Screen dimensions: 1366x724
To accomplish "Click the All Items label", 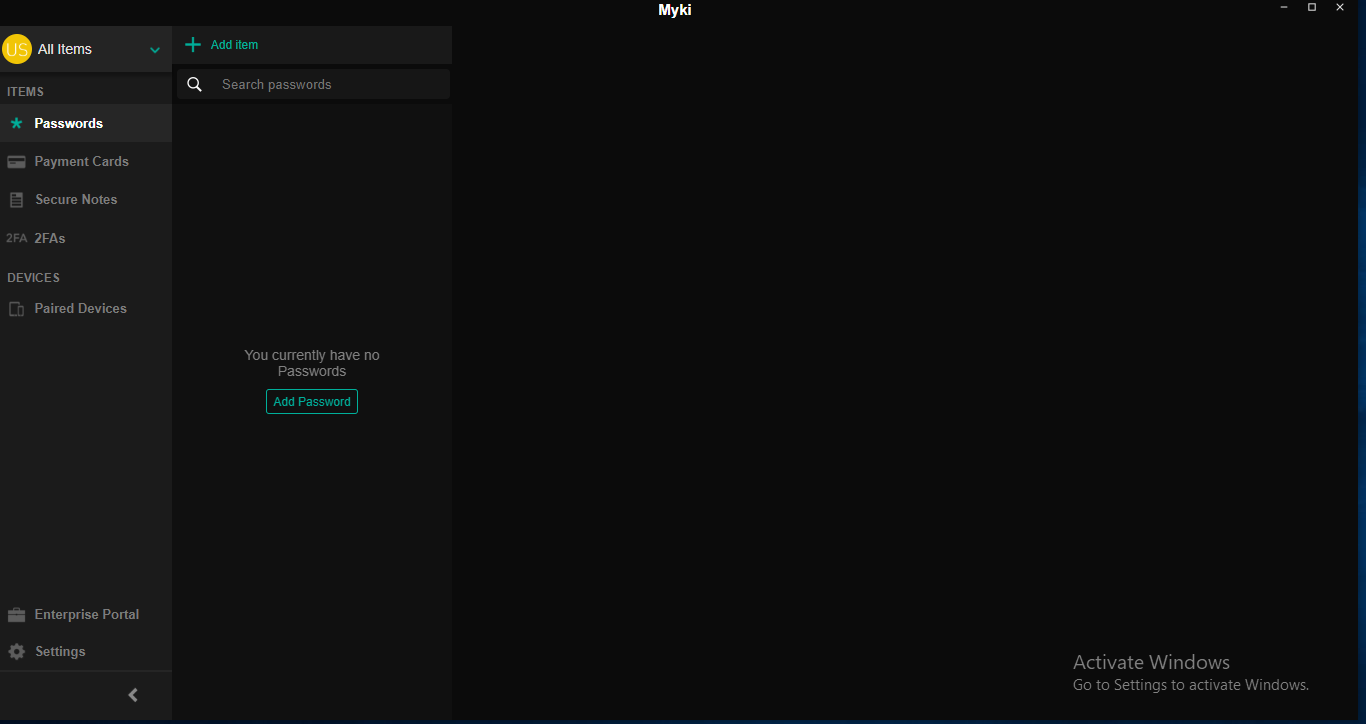I will pos(65,49).
